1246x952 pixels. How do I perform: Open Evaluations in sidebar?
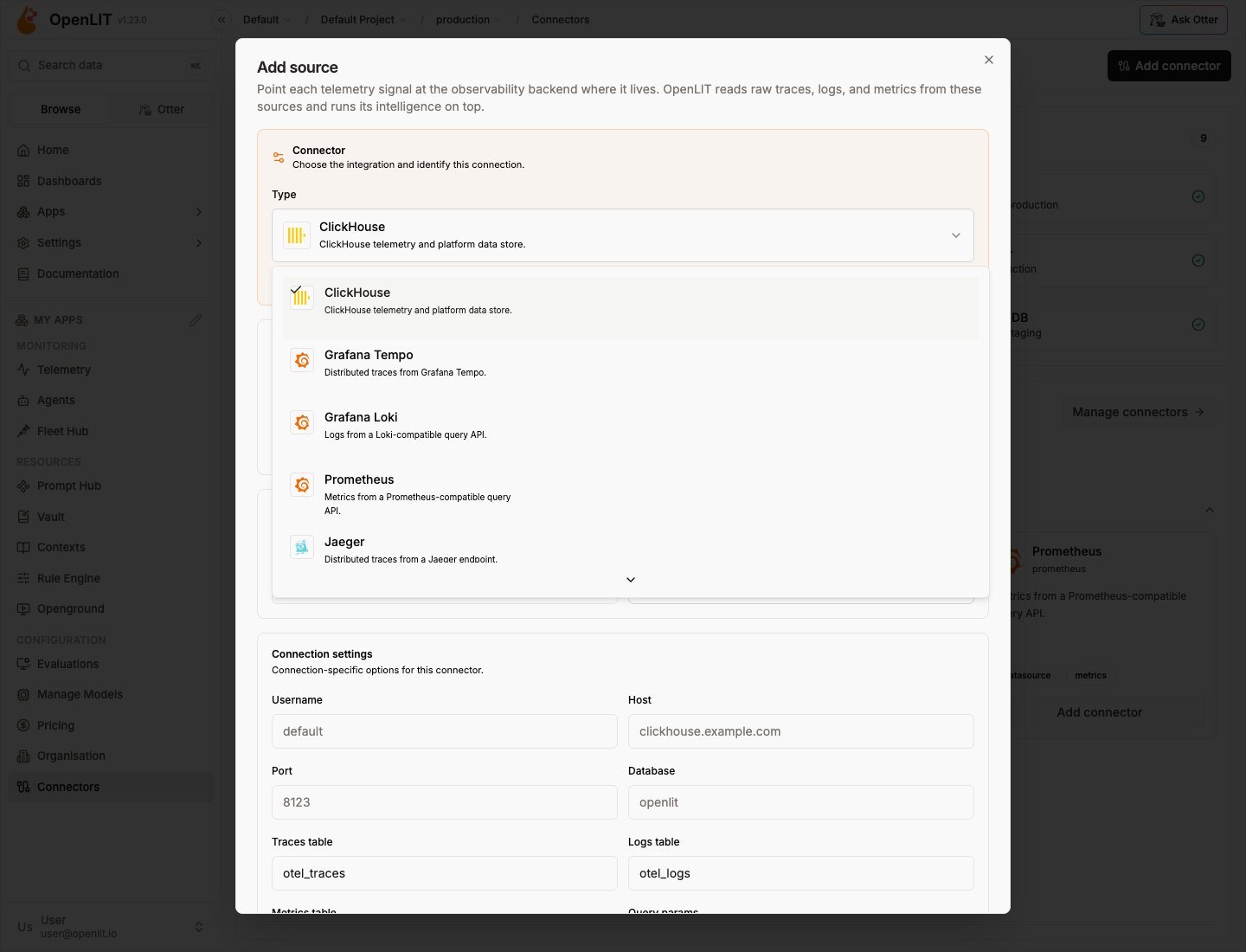coord(112,664)
